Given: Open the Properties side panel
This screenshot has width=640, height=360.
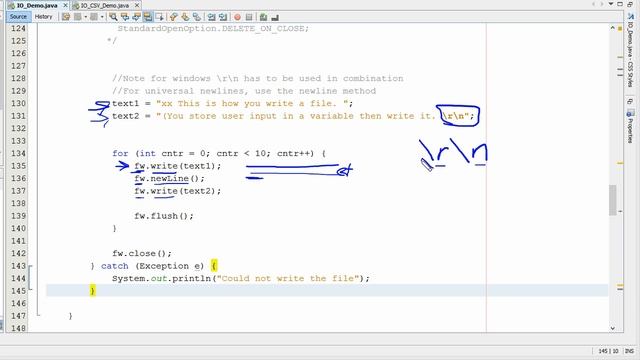Looking at the screenshot, I should (x=631, y=127).
